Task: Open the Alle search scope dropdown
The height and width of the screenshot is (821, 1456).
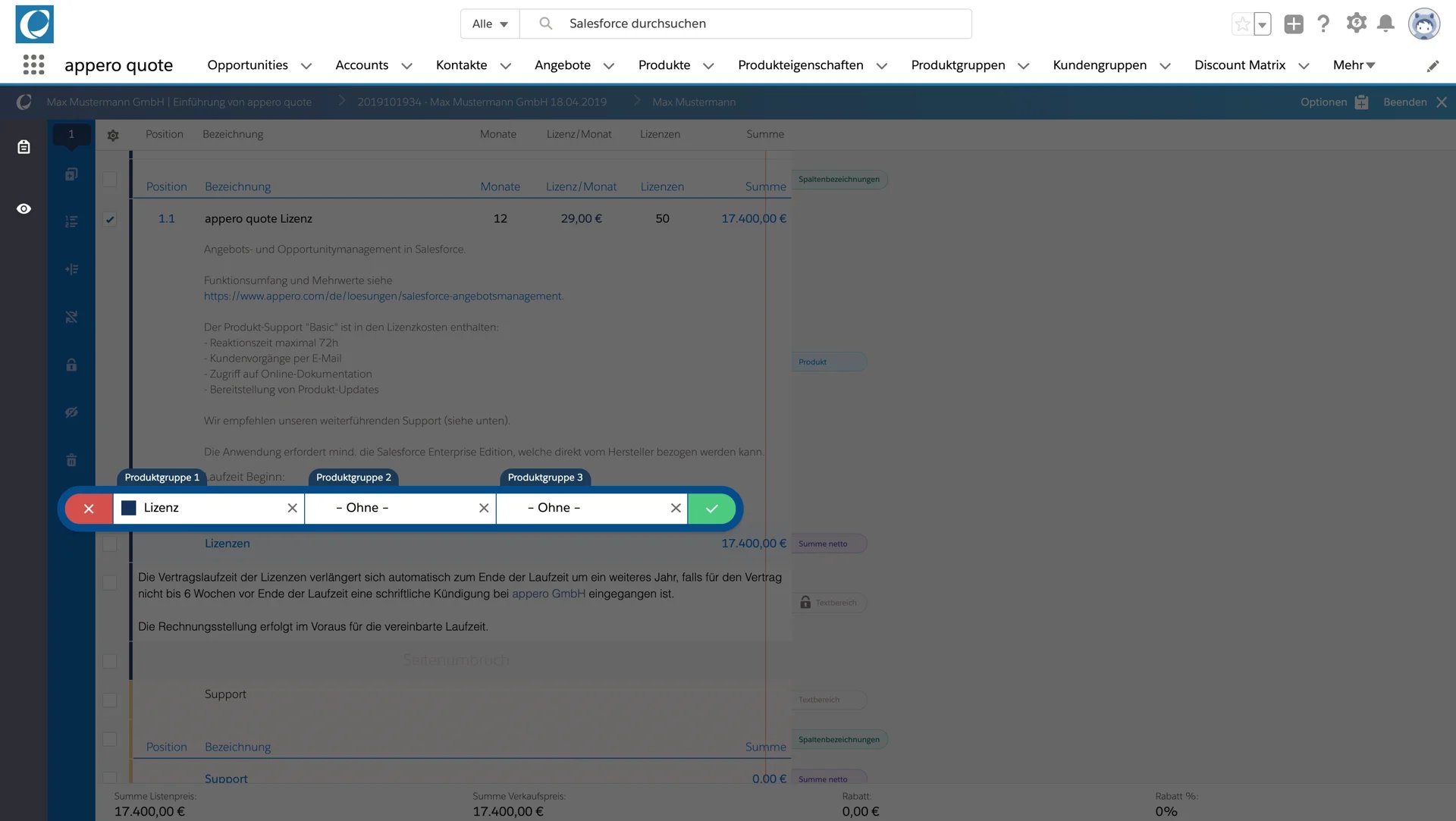Action: (490, 24)
